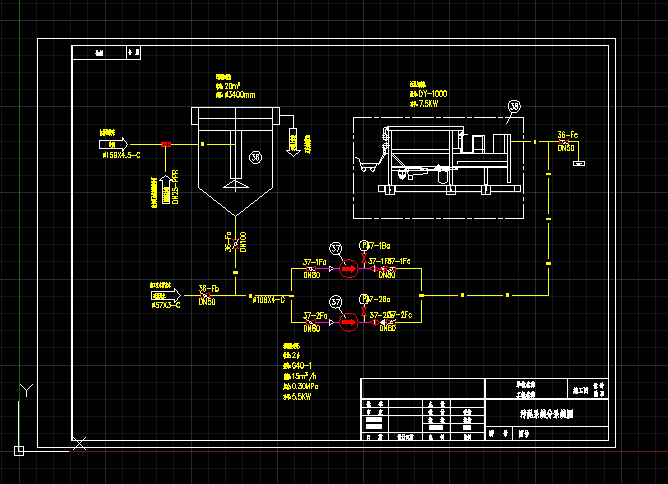The width and height of the screenshot is (668, 484).
Task: Select lower tag bubble 37 above the second pump
Action: (336, 302)
